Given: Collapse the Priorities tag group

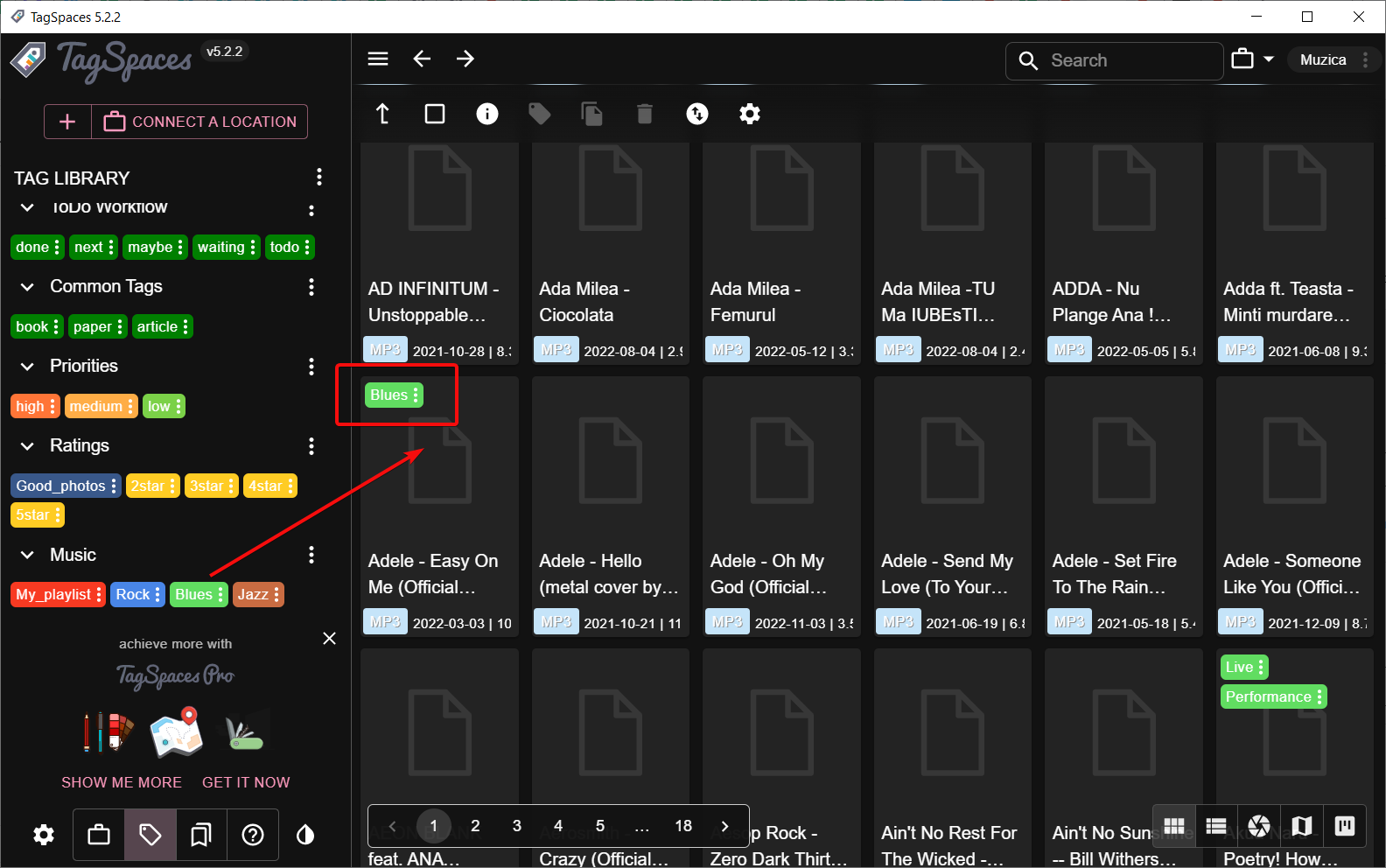Looking at the screenshot, I should (x=27, y=367).
